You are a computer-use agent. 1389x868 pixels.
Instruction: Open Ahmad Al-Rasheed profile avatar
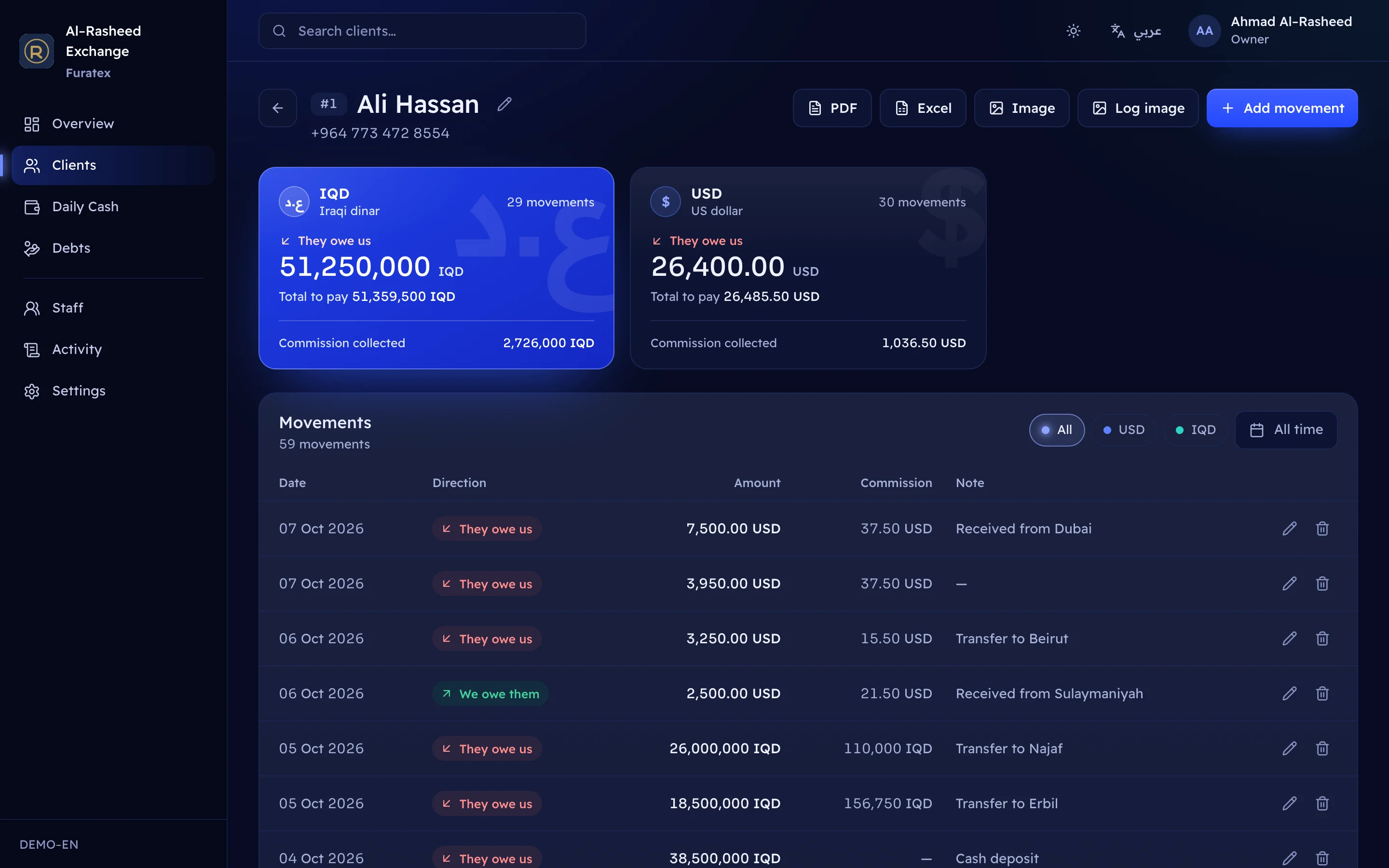1204,31
